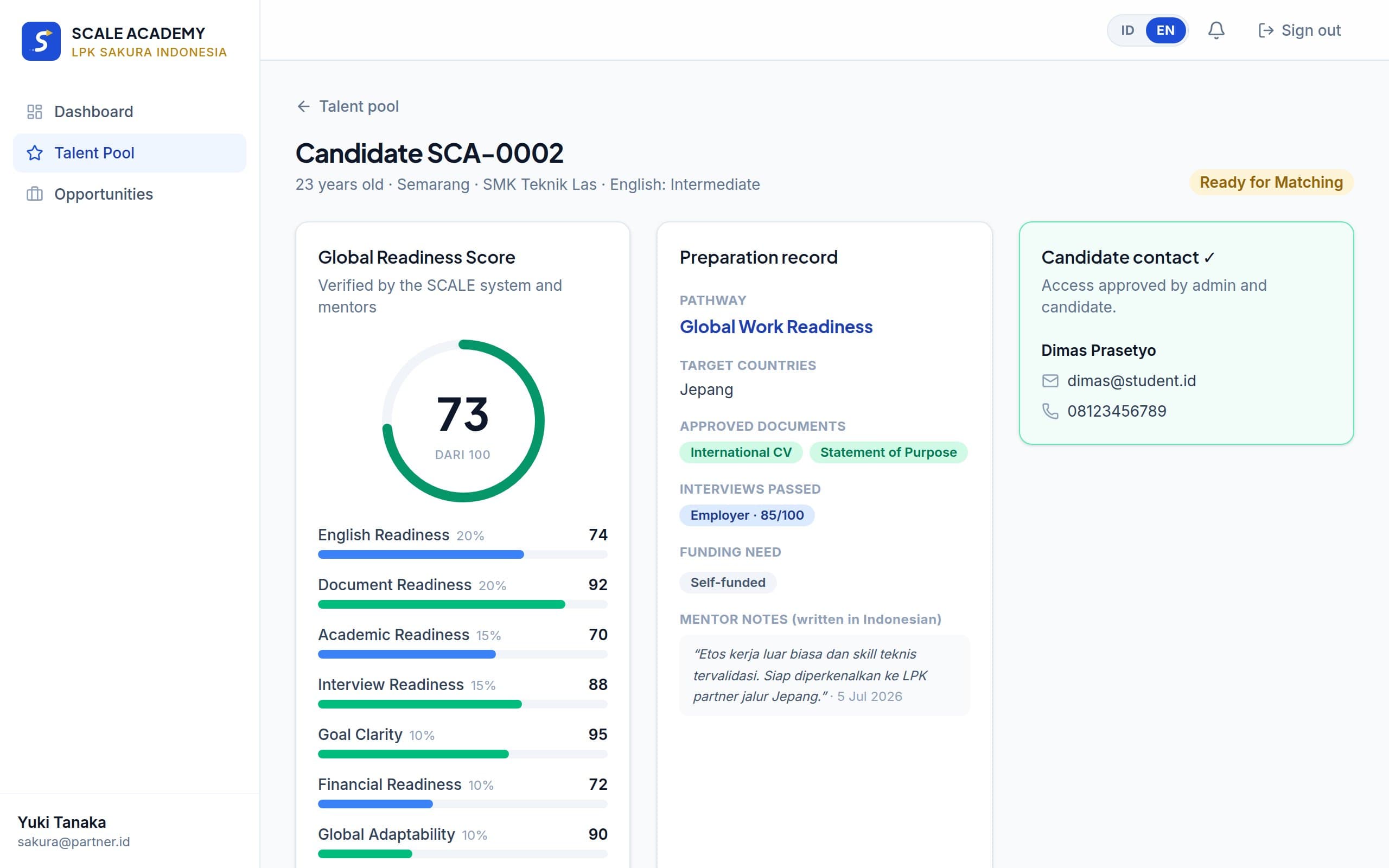Click email dimas@student.id

(x=1131, y=381)
